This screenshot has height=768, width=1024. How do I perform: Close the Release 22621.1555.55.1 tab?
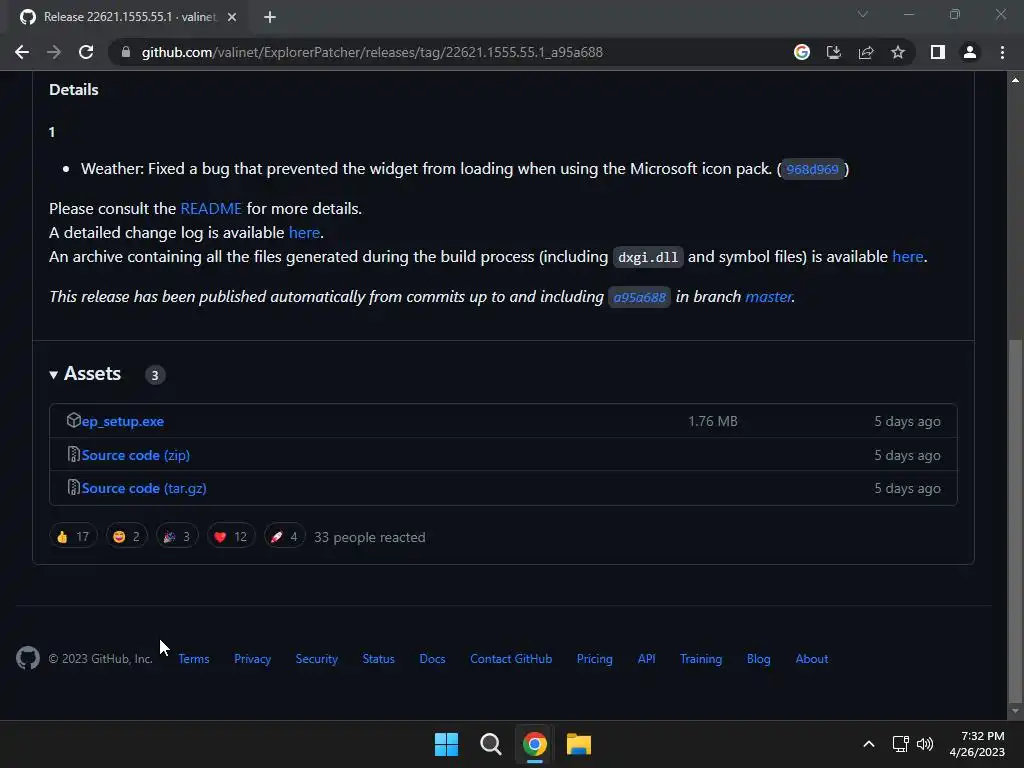click(x=232, y=17)
